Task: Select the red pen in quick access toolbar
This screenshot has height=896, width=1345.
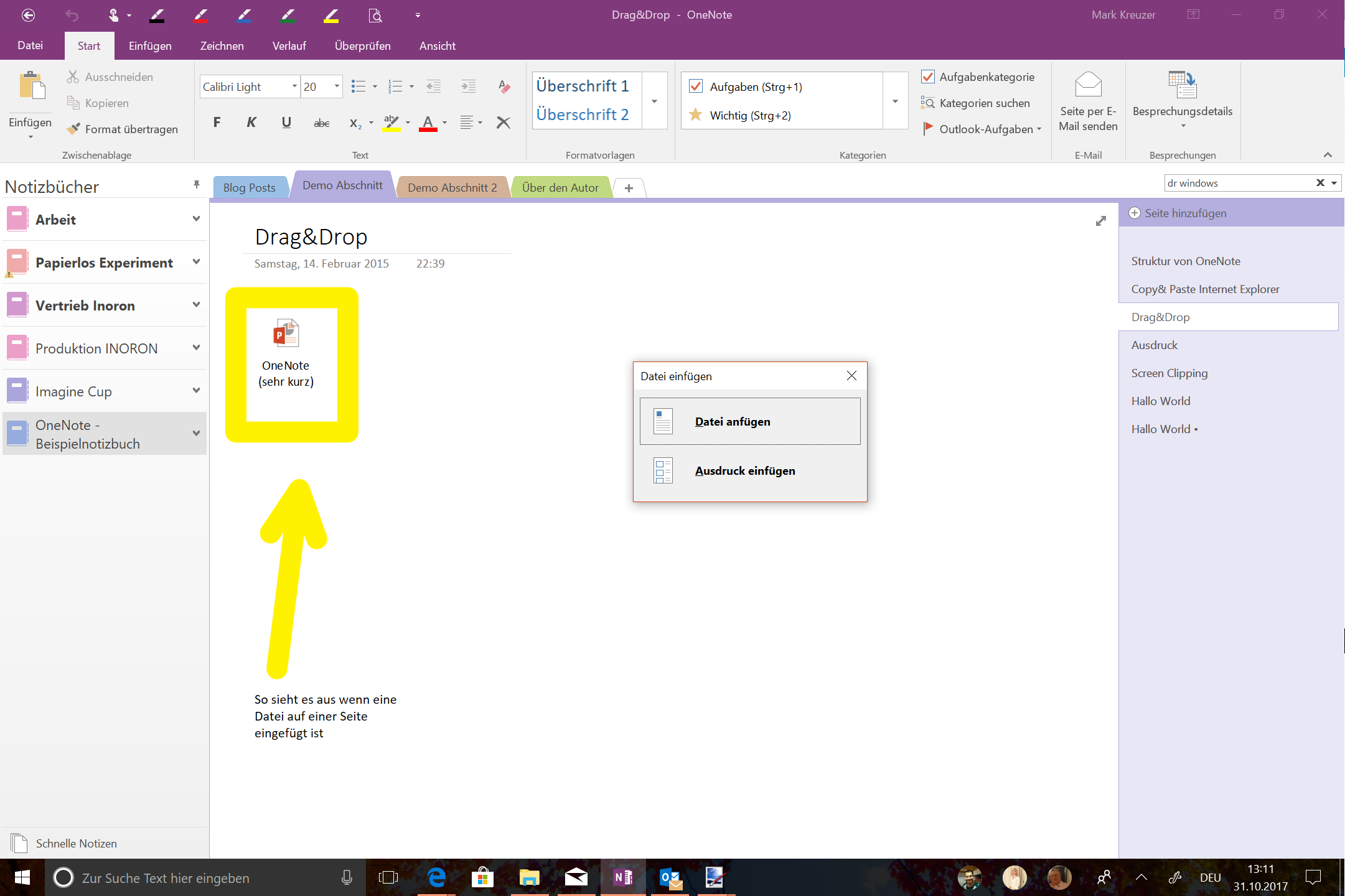Action: pyautogui.click(x=200, y=15)
